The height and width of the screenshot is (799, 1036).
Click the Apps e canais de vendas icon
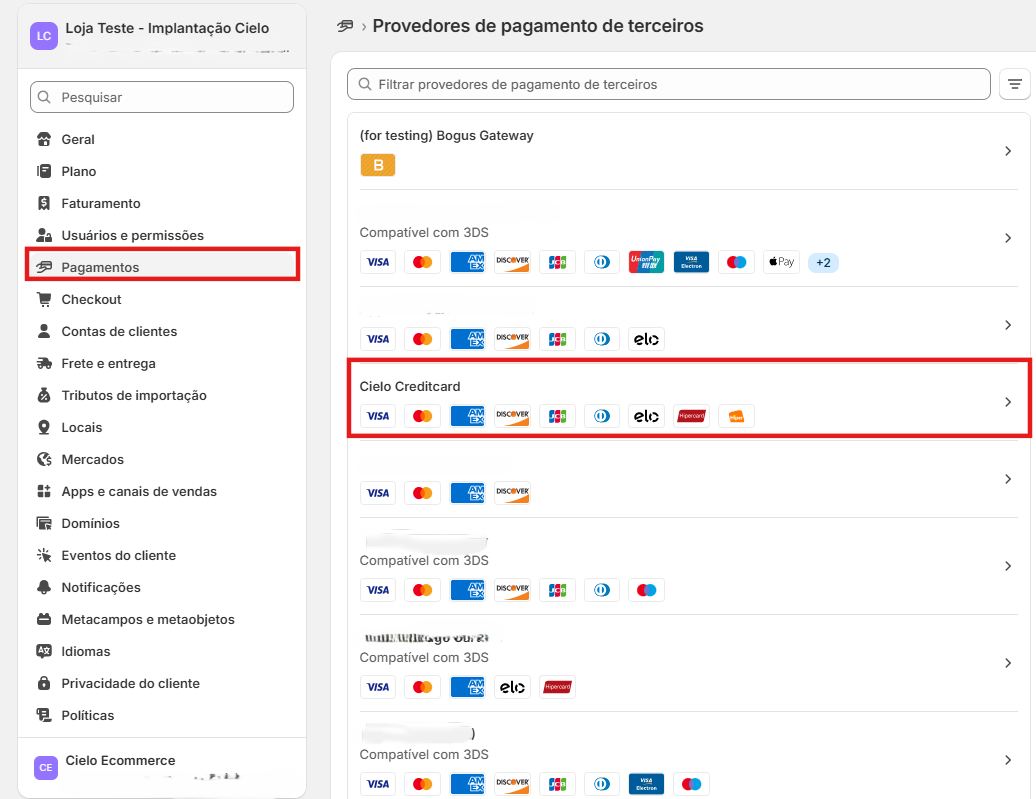(x=44, y=491)
